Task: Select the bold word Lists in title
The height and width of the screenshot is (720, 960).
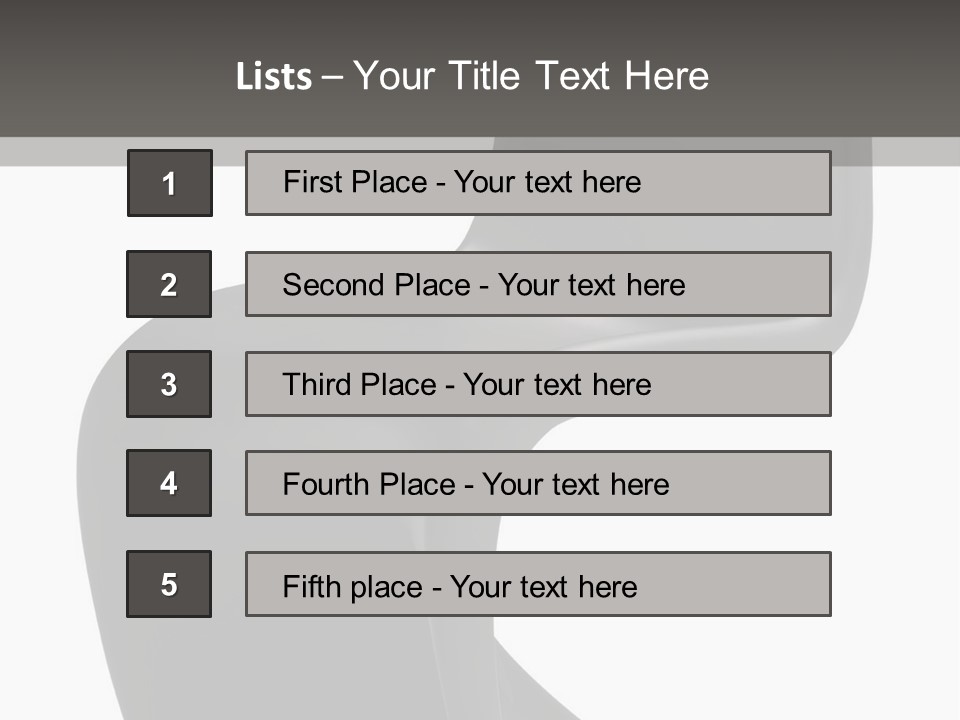Action: coord(274,77)
